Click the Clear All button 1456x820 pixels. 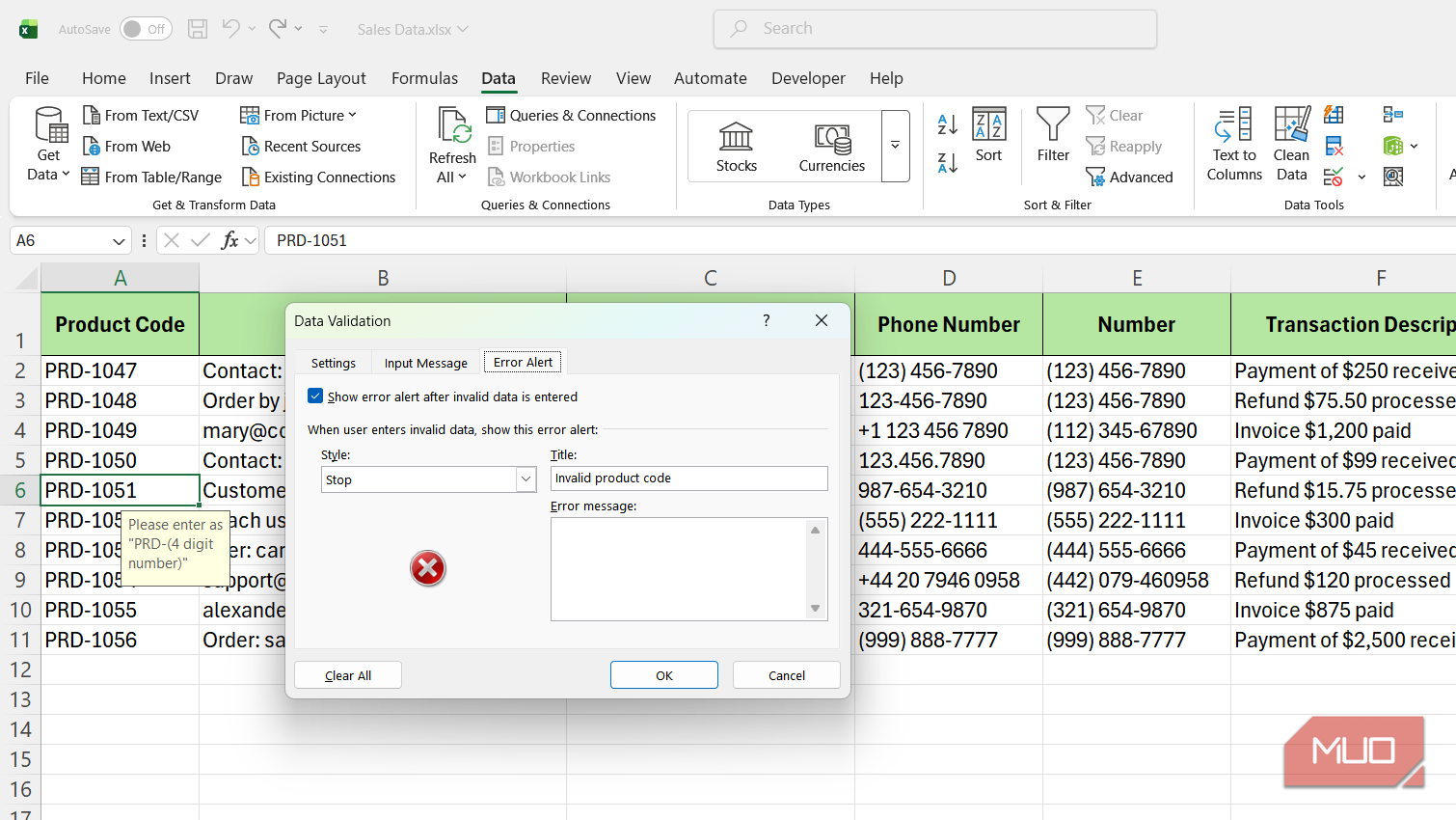point(348,675)
